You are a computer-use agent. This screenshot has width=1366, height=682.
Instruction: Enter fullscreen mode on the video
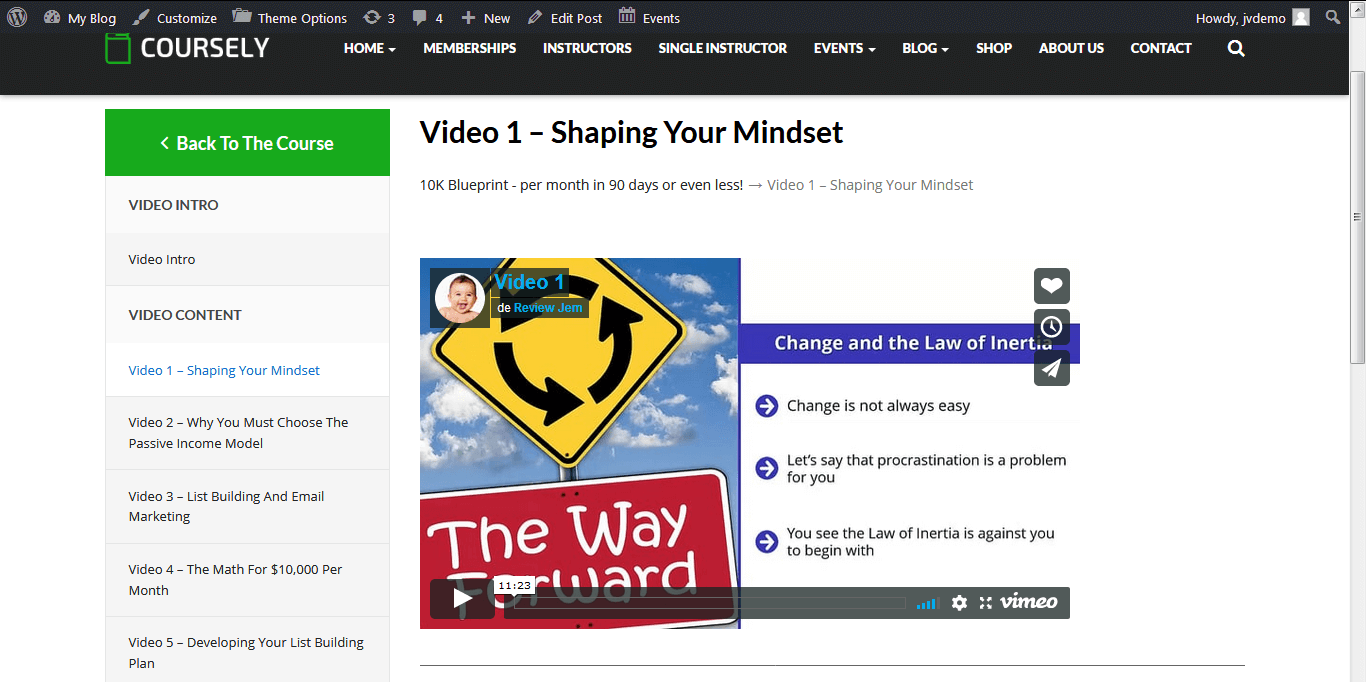coord(985,603)
